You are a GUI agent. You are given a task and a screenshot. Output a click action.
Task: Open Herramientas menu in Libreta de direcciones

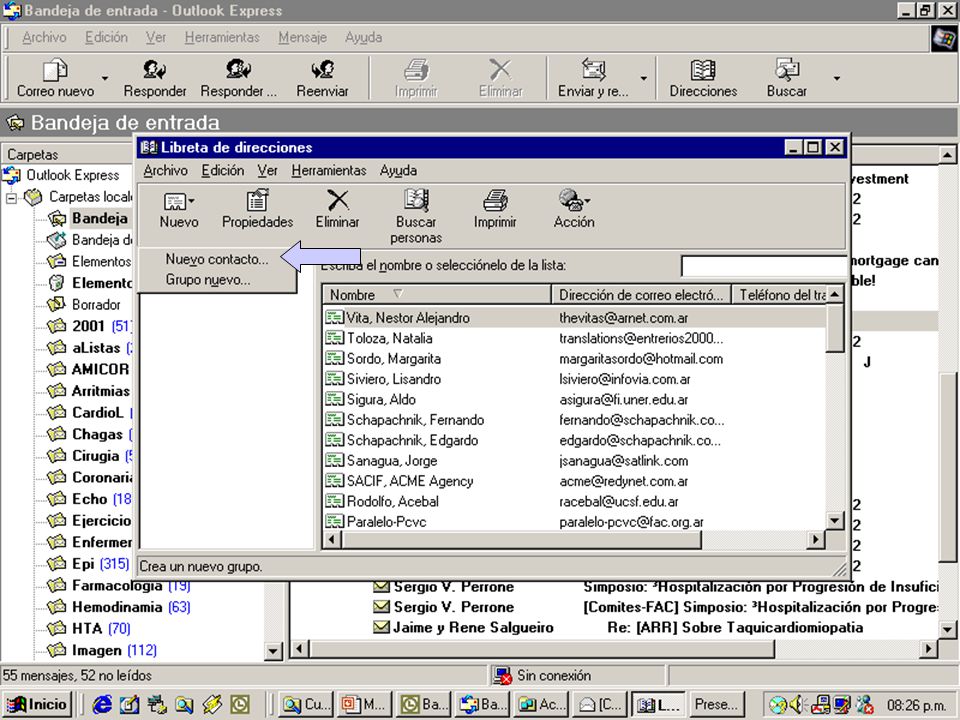coord(329,170)
